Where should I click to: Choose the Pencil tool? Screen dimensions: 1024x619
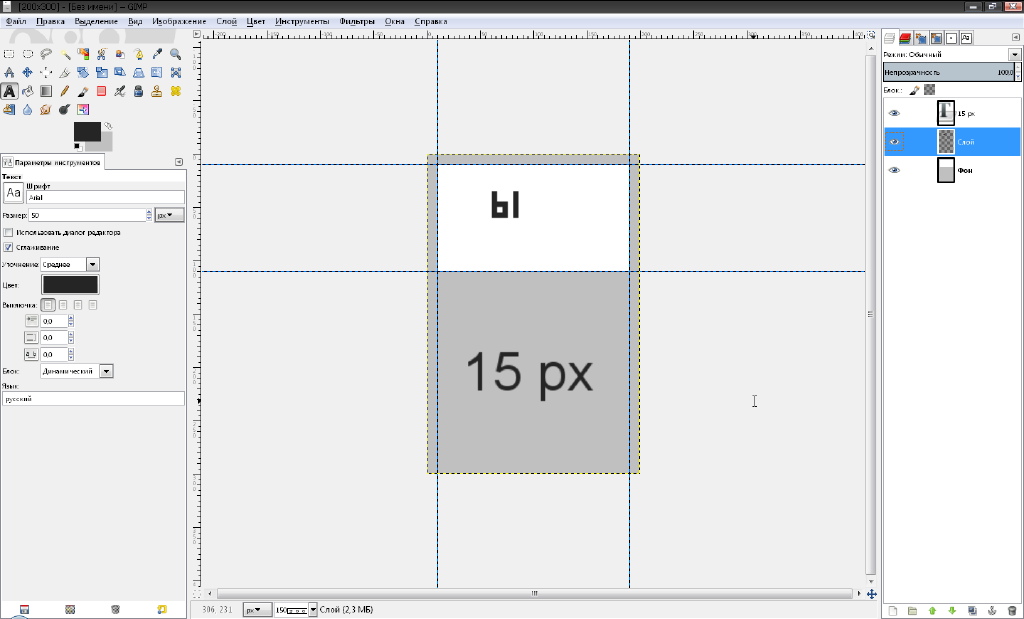(x=64, y=91)
